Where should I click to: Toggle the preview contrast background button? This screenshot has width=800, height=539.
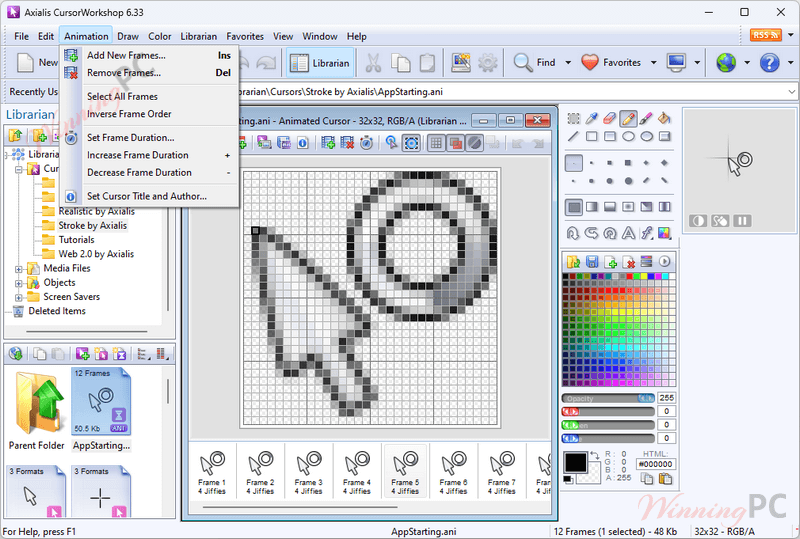pos(698,221)
